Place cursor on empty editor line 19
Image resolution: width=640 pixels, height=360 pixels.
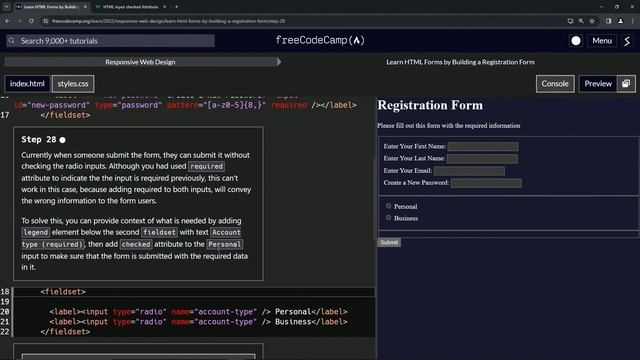tap(194, 302)
